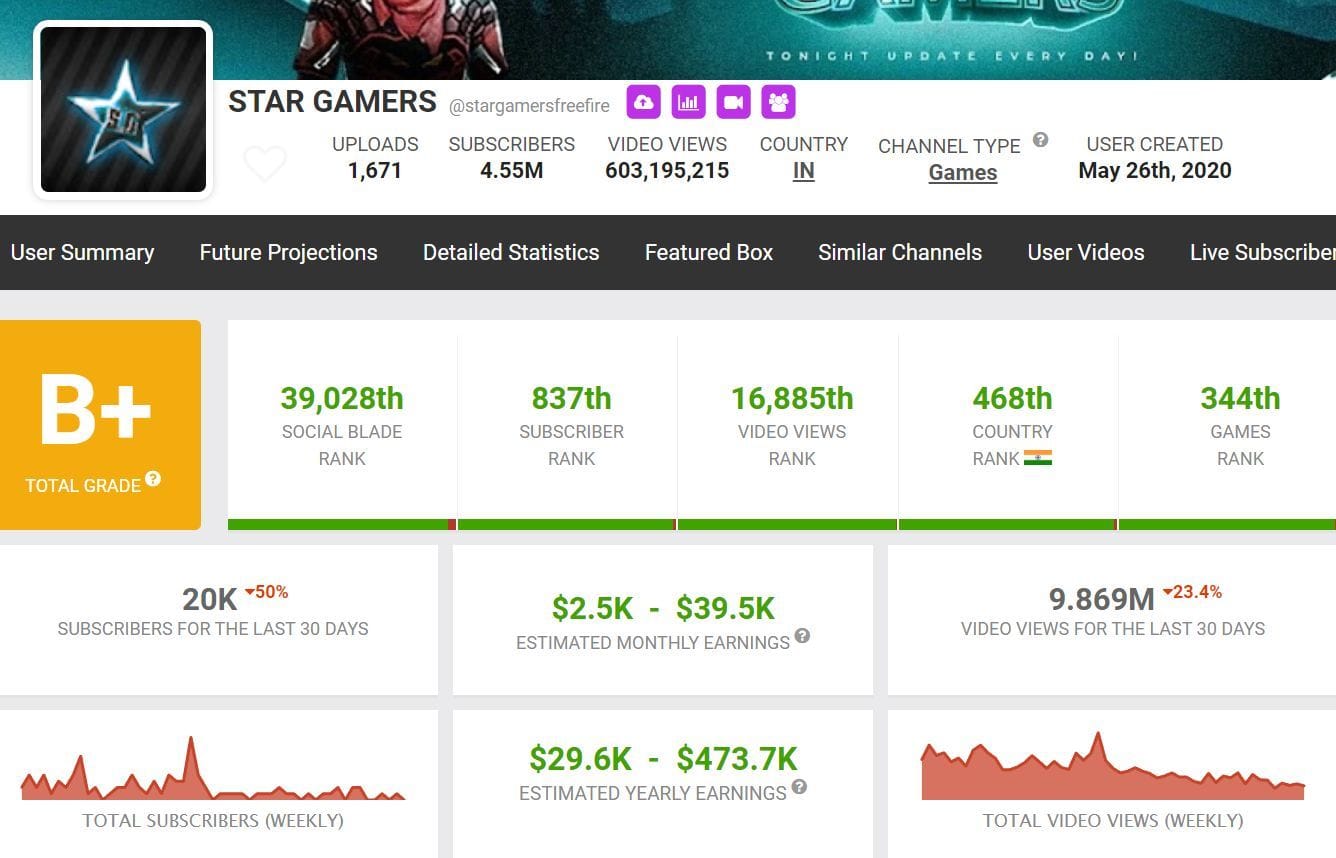Click the STAR GAMERS channel avatar
Image resolution: width=1336 pixels, height=858 pixels.
pyautogui.click(x=122, y=109)
